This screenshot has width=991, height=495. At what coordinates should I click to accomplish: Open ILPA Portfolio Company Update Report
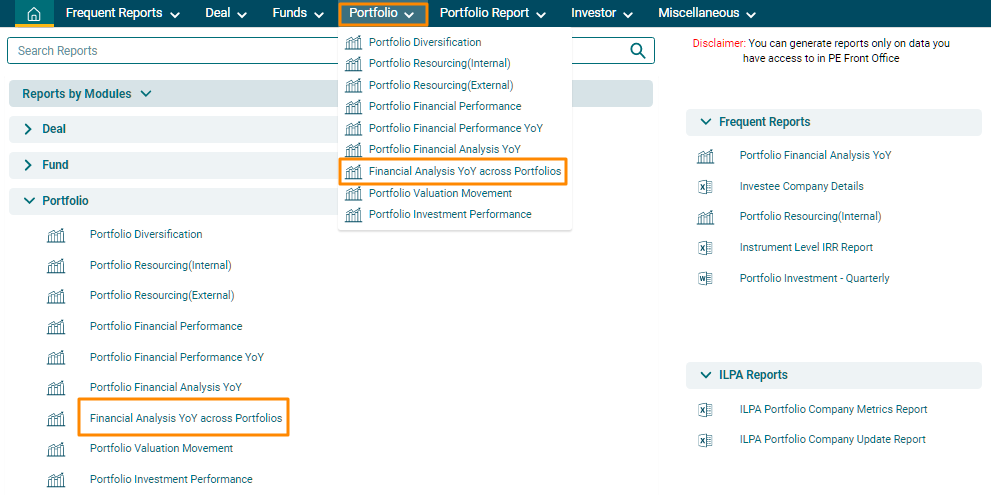[x=832, y=440]
